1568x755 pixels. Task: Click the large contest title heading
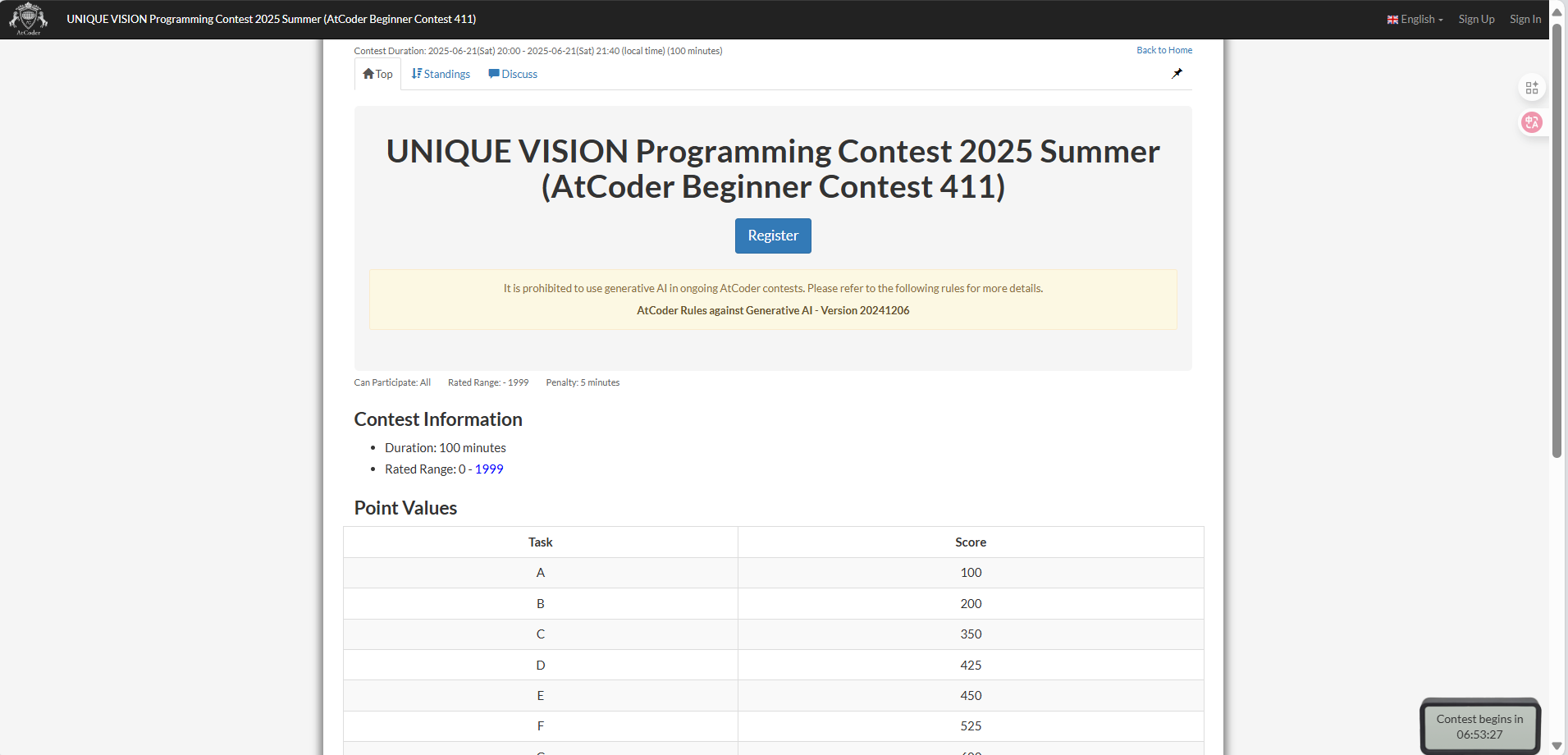pyautogui.click(x=773, y=169)
